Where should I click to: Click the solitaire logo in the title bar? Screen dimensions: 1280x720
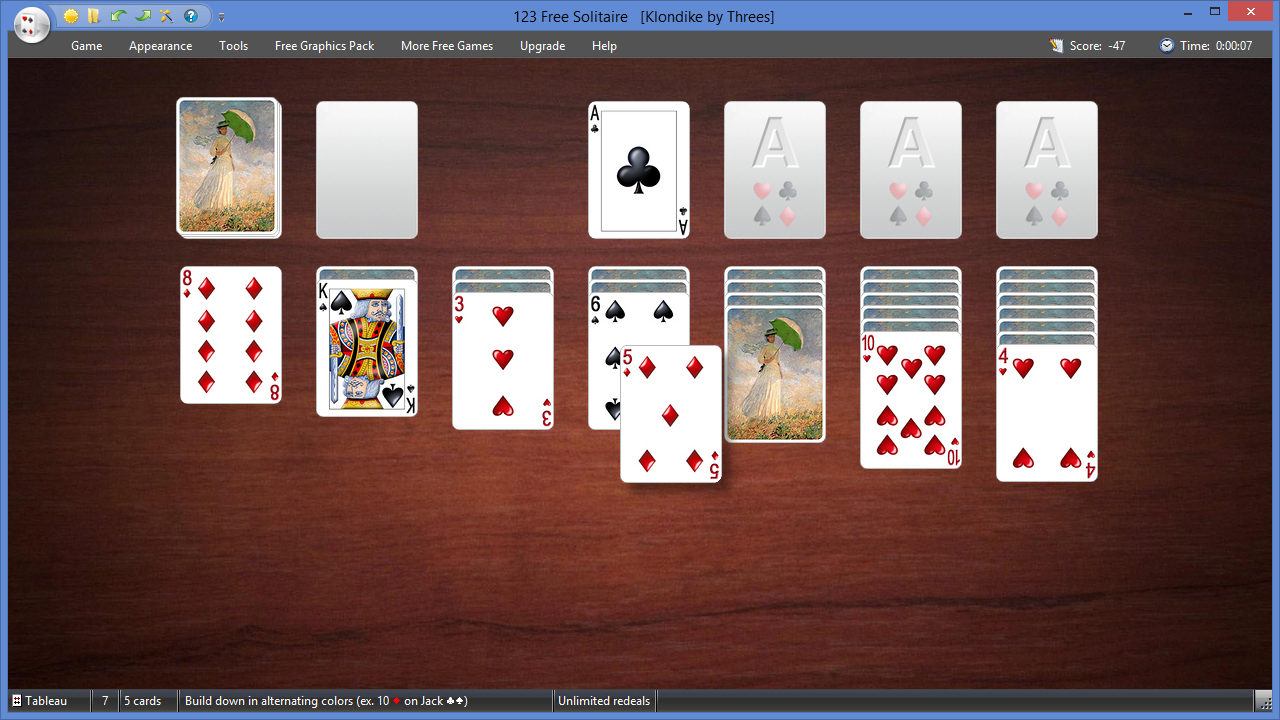click(x=31, y=24)
